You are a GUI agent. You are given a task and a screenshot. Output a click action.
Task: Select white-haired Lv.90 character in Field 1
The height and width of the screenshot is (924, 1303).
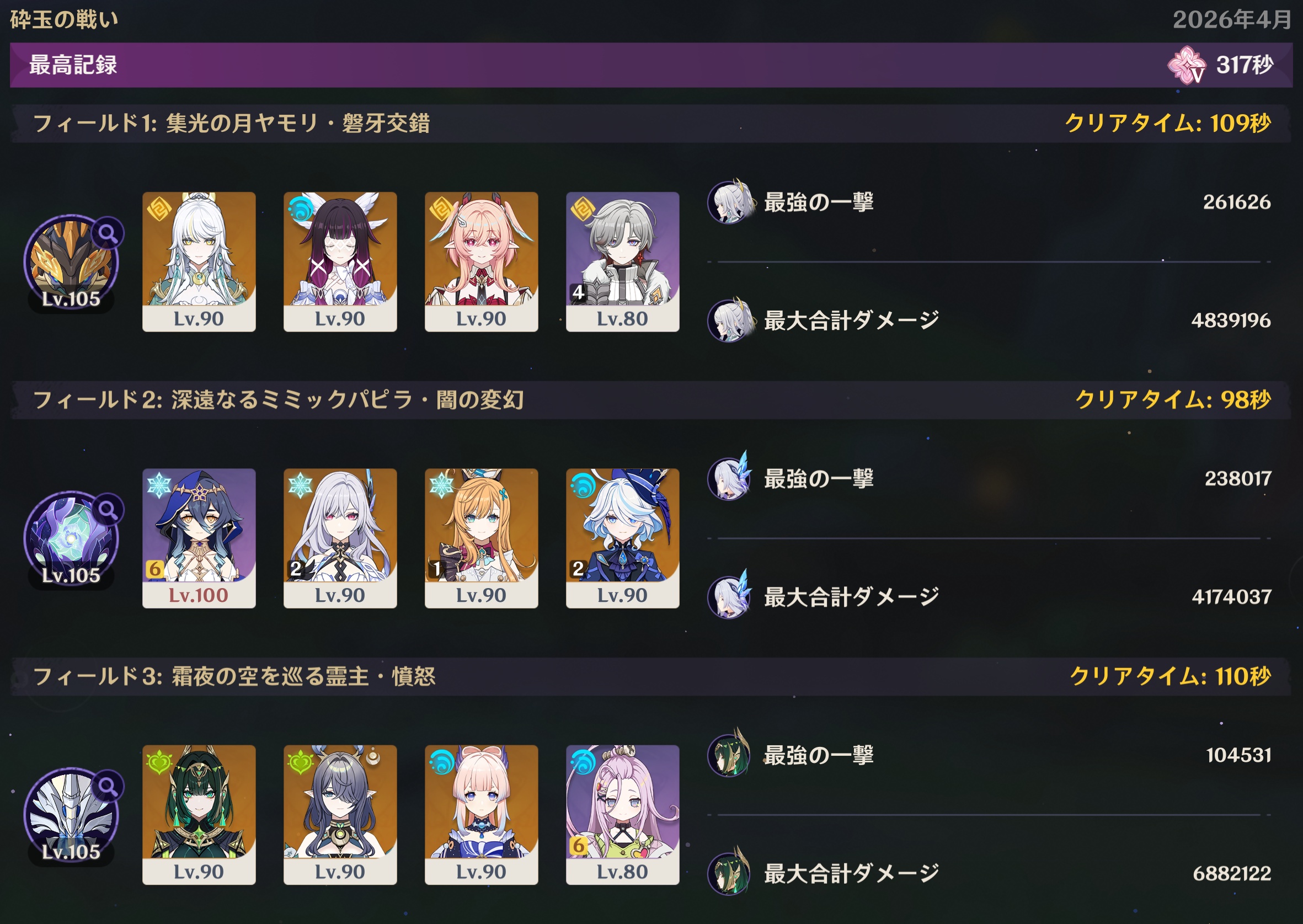coord(199,261)
